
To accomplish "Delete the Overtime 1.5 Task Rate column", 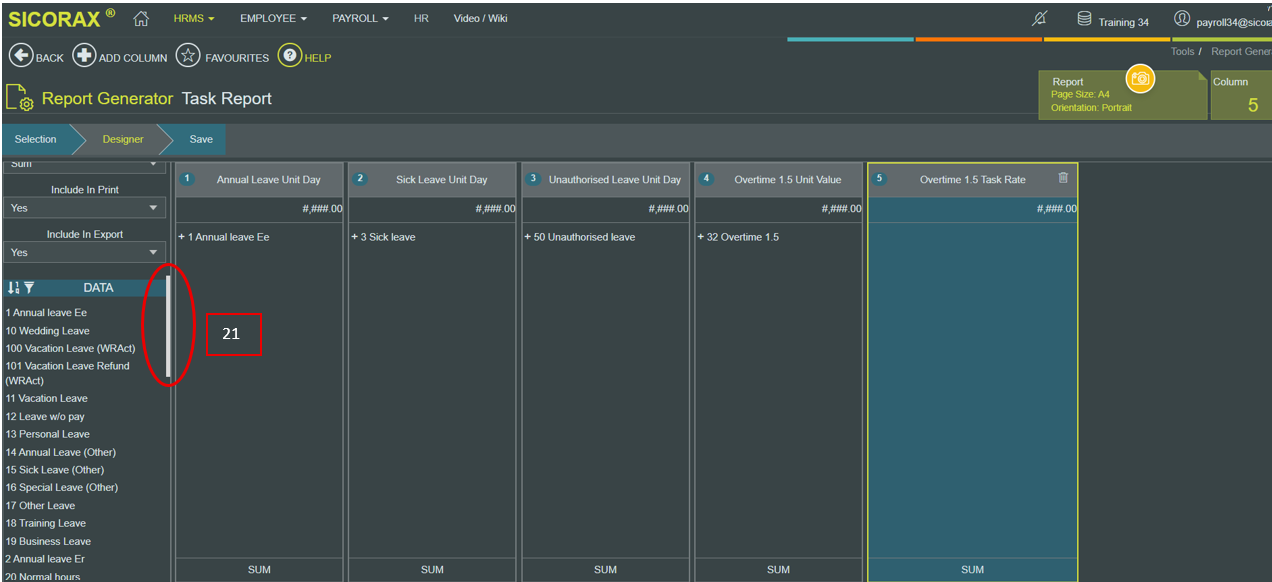I will [1063, 178].
